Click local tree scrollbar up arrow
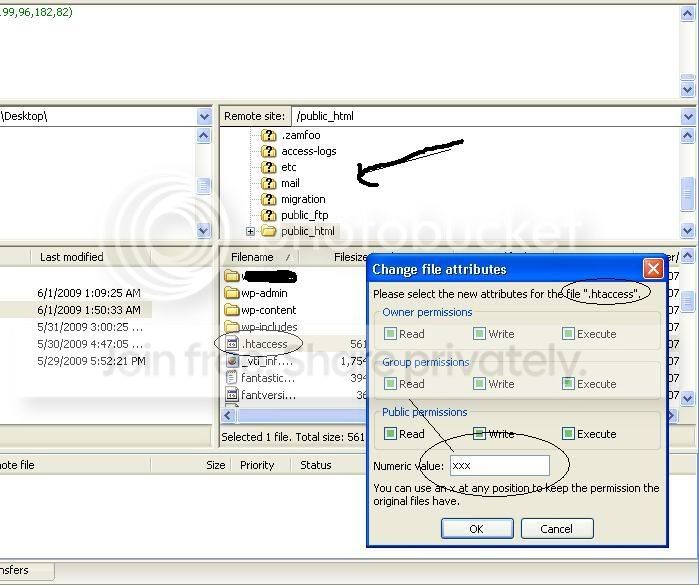 pos(204,135)
